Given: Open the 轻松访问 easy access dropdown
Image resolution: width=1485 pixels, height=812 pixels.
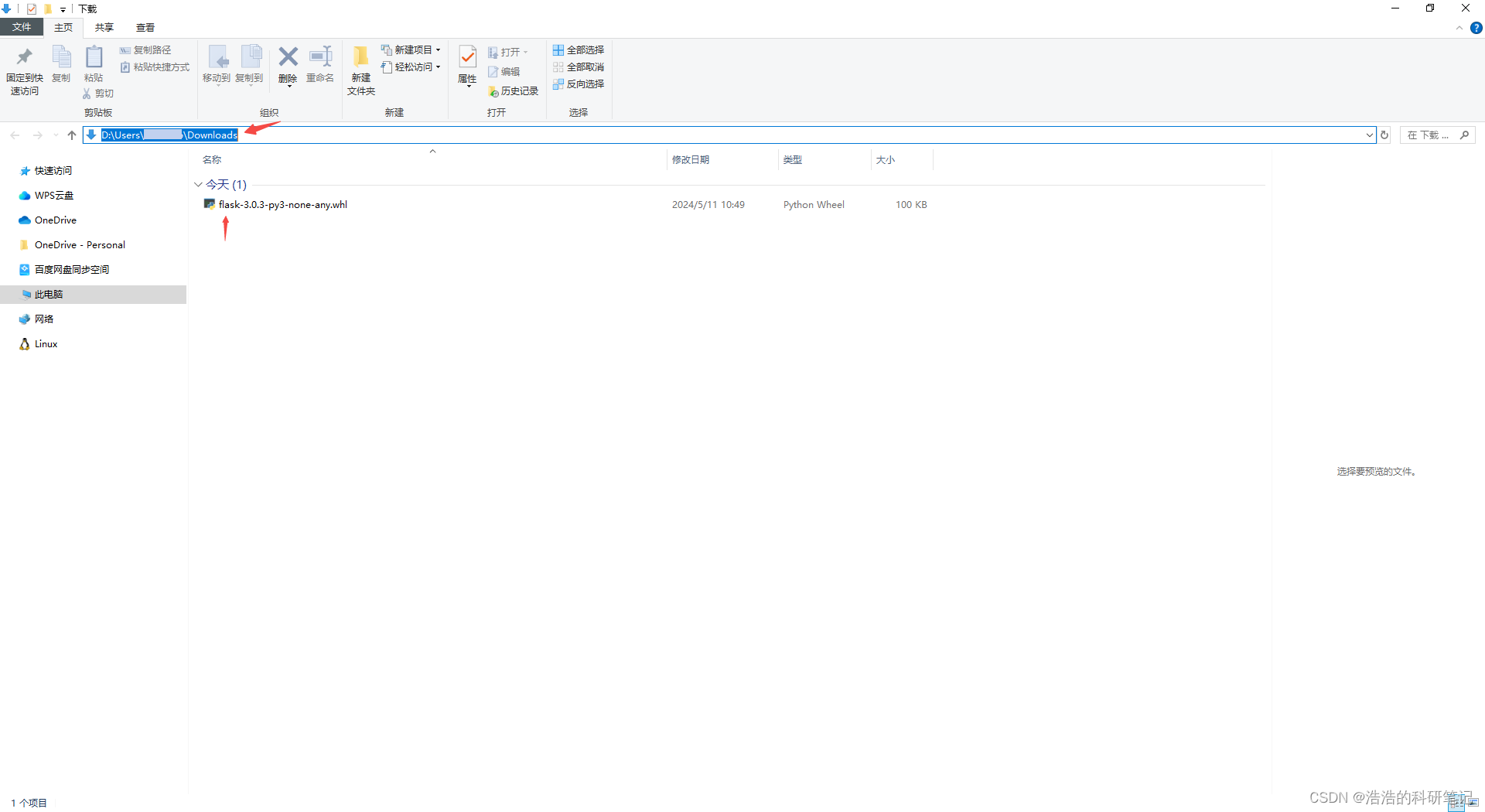Looking at the screenshot, I should 411,67.
